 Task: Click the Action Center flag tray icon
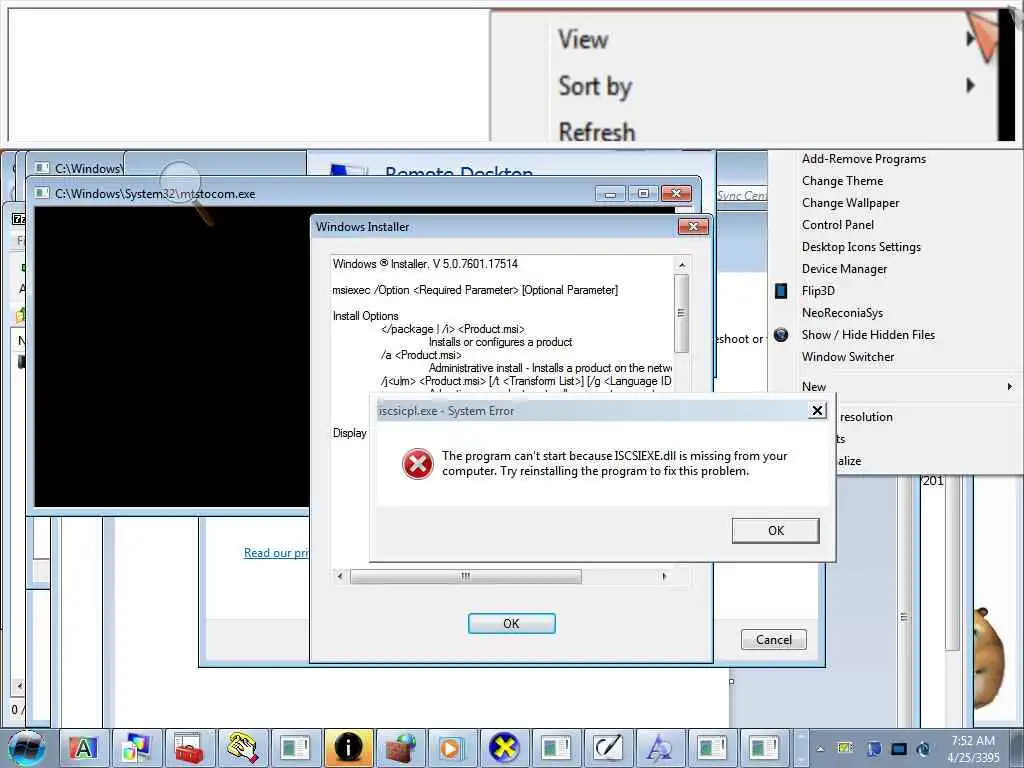pyautogui.click(x=874, y=748)
